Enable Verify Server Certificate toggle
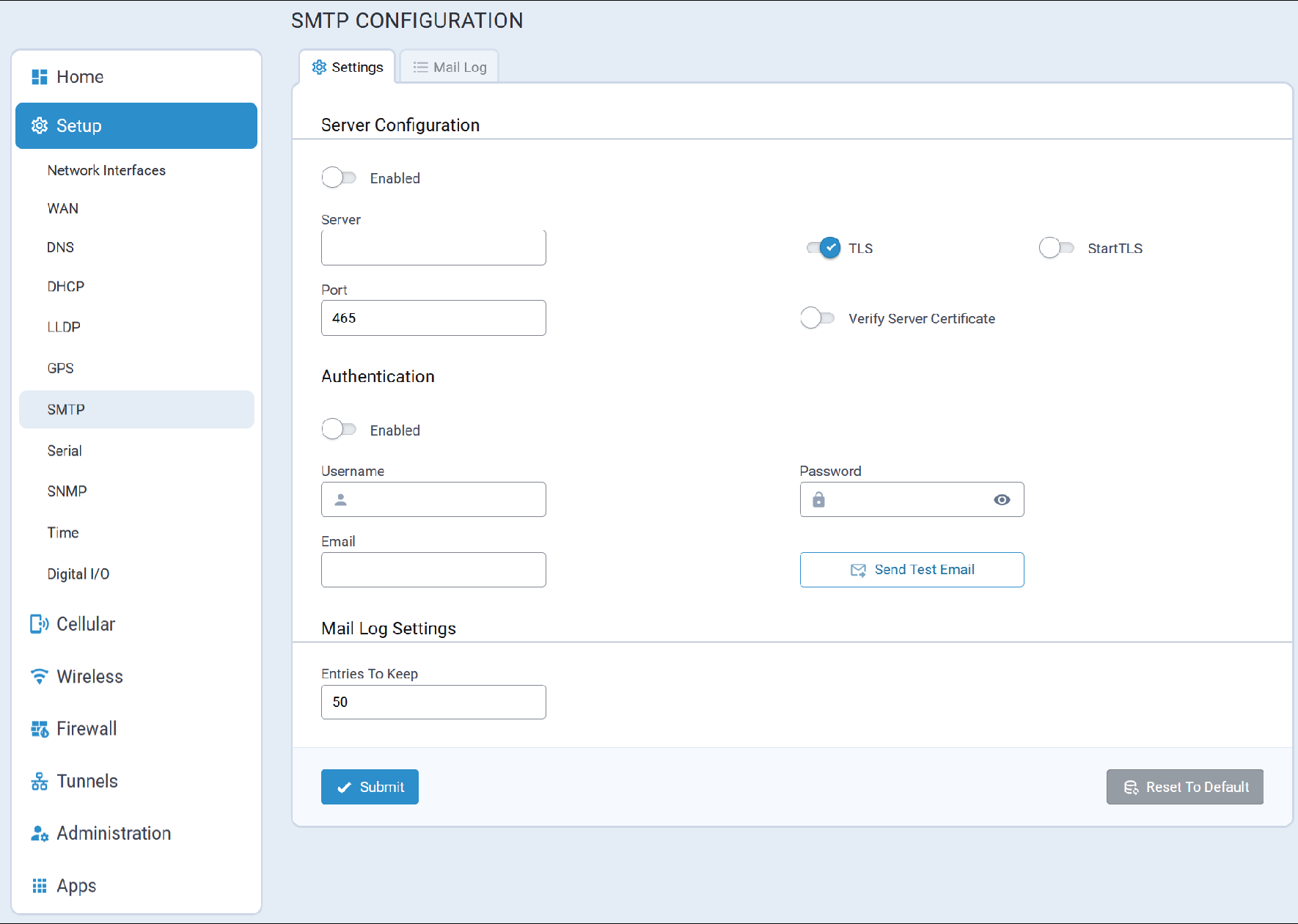Screen dimensions: 1298x924 click(817, 318)
